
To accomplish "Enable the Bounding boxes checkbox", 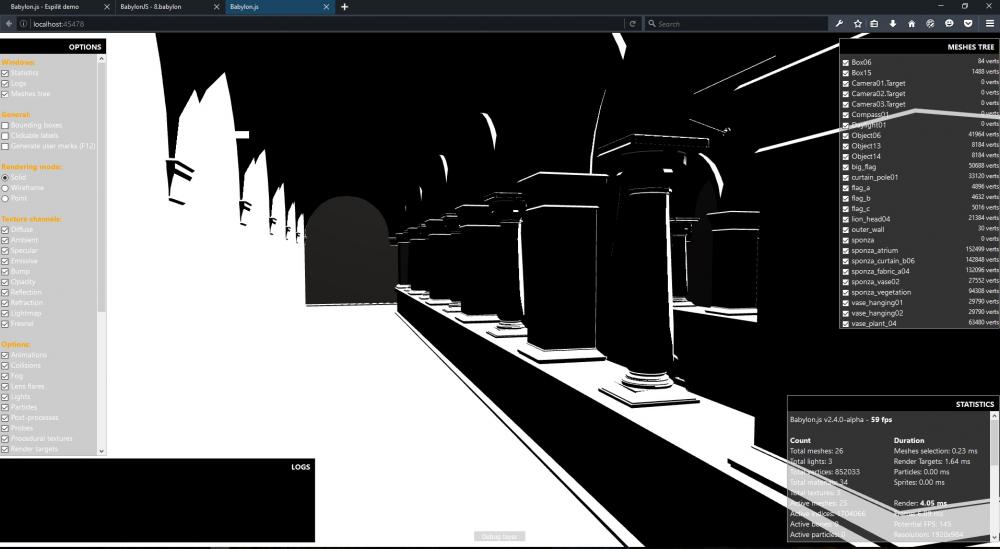I will (x=5, y=126).
